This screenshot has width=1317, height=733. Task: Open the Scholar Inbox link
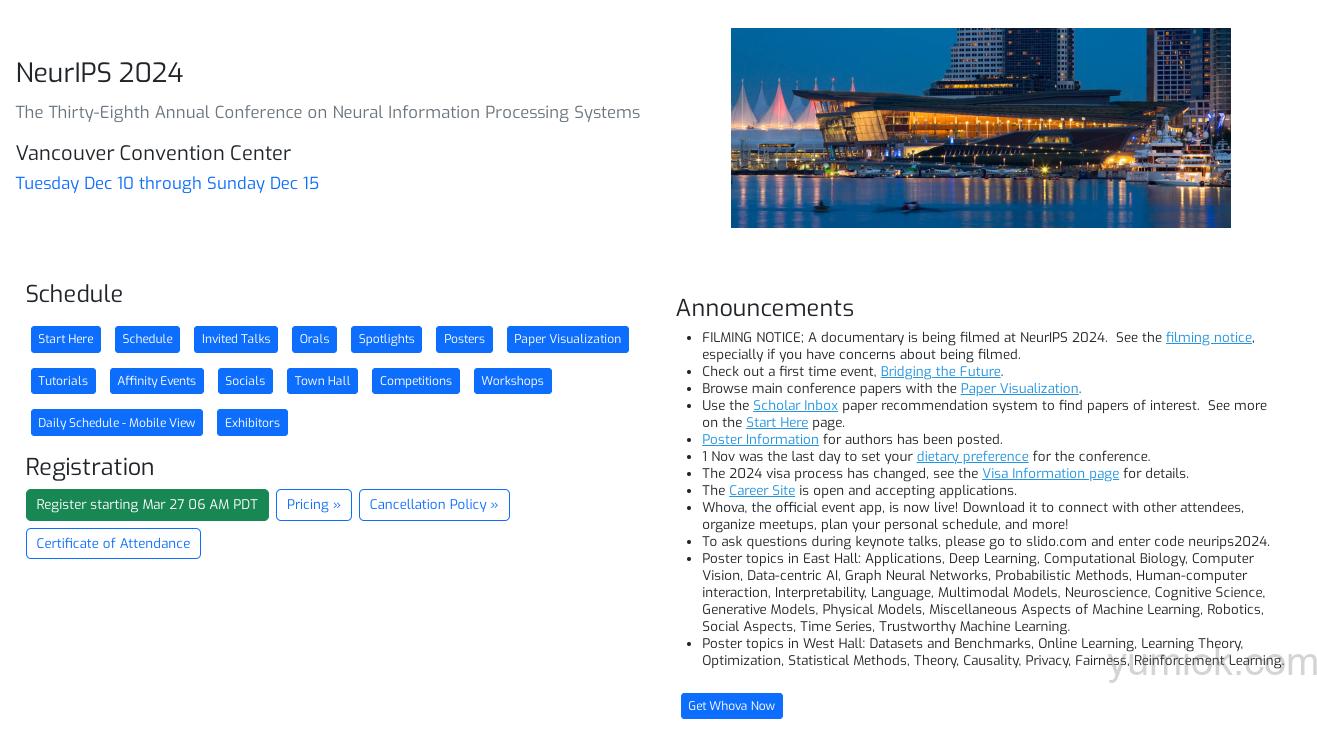795,406
